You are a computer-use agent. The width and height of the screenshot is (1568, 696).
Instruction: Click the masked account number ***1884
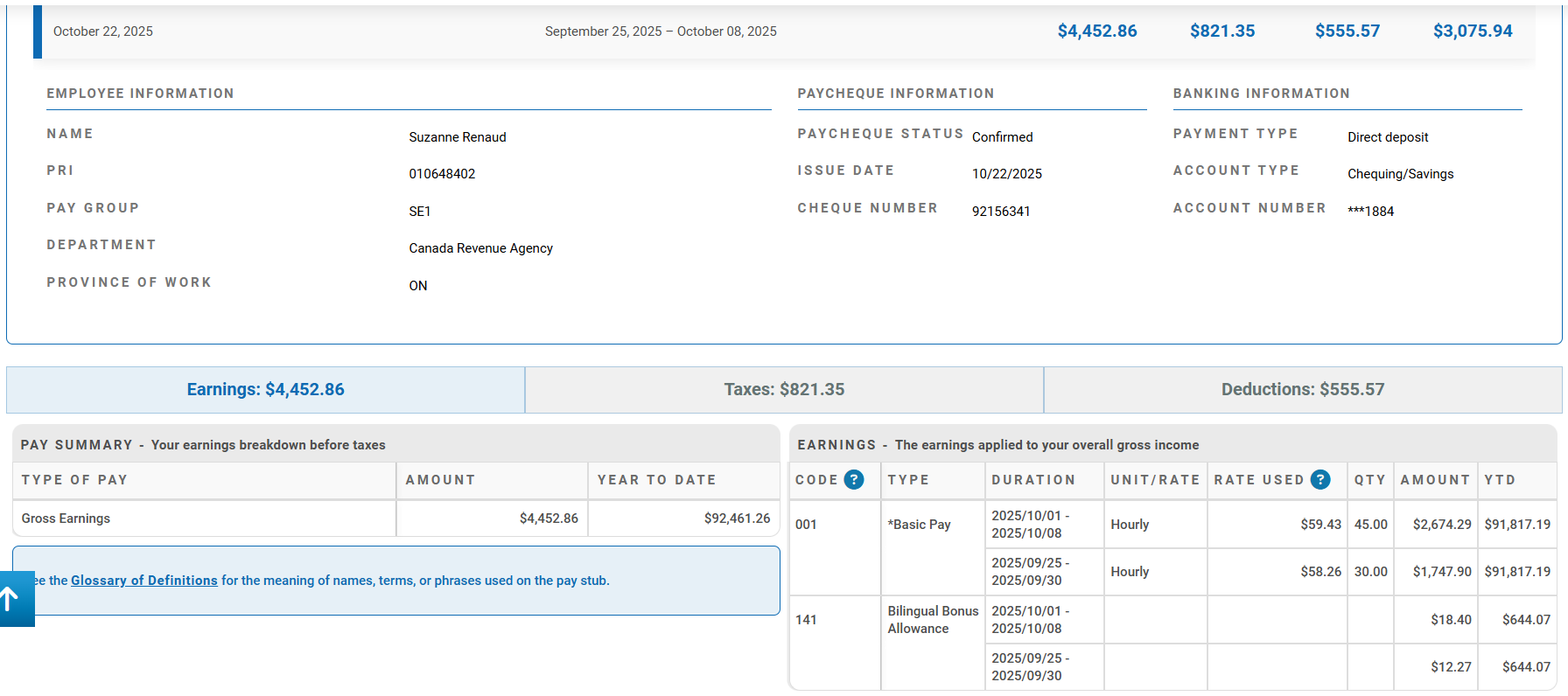point(1370,212)
